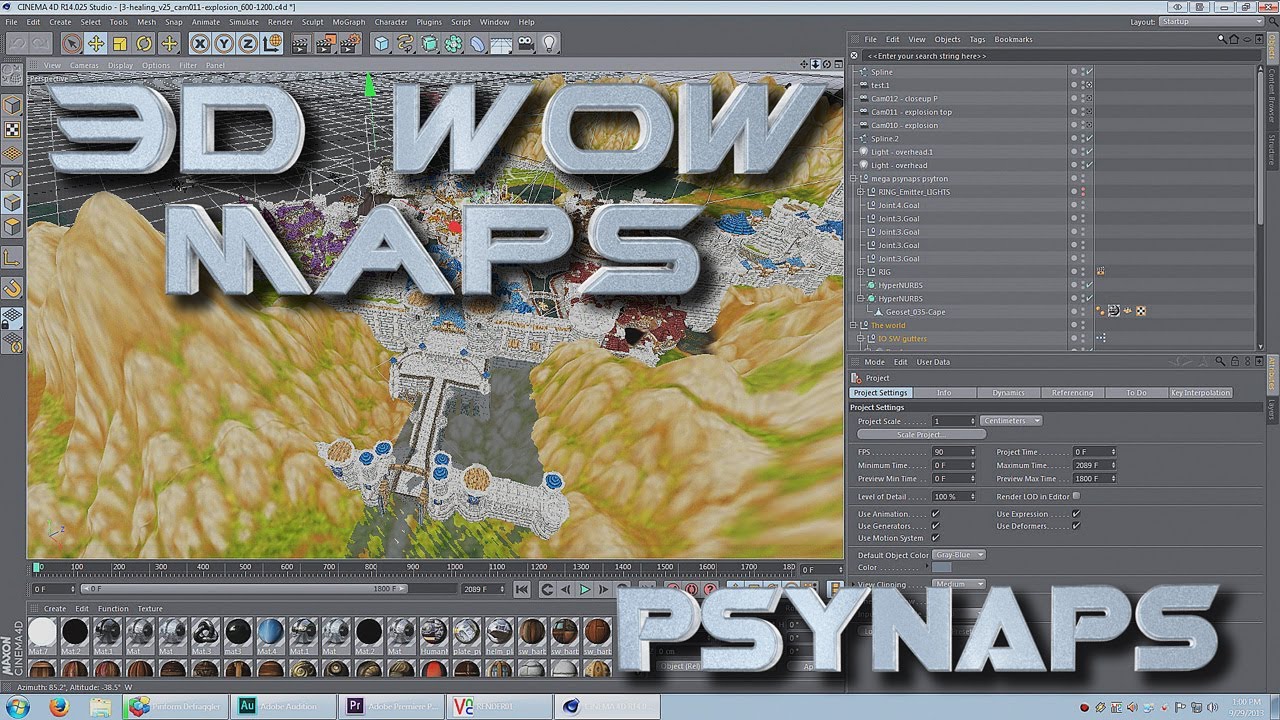Screen dimensions: 1280x720
Task: Open the HyperNURBS generators icon
Action: coord(429,43)
